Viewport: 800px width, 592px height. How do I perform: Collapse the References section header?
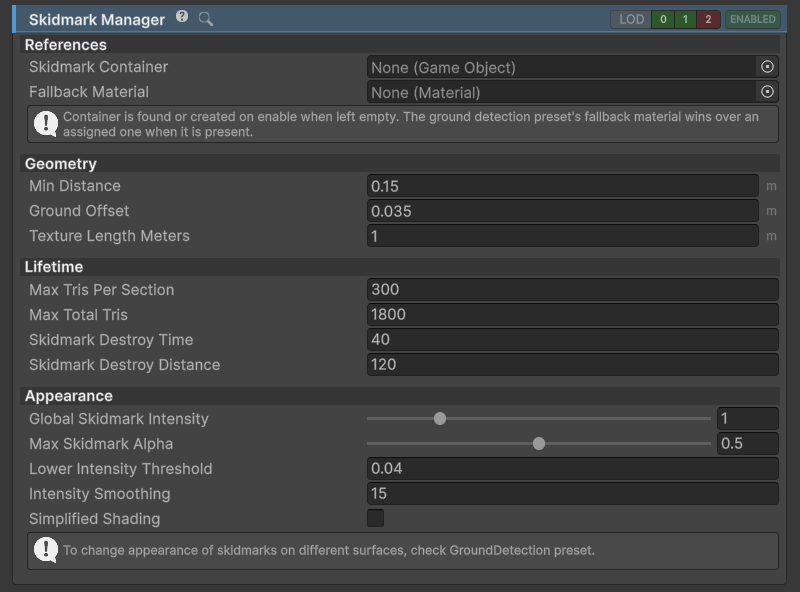(x=400, y=44)
